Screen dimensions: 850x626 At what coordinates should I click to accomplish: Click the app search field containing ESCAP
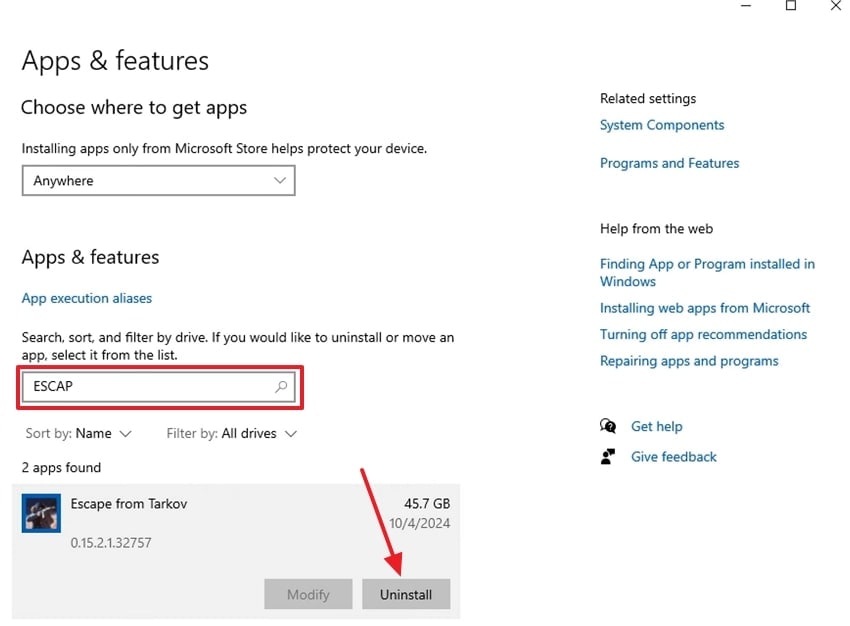tap(150, 386)
